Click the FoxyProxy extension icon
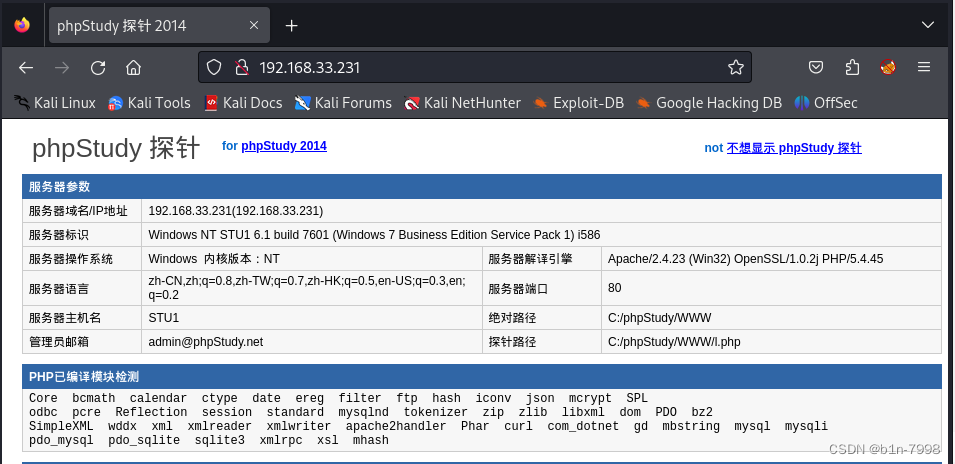The width and height of the screenshot is (955, 464). (888, 67)
